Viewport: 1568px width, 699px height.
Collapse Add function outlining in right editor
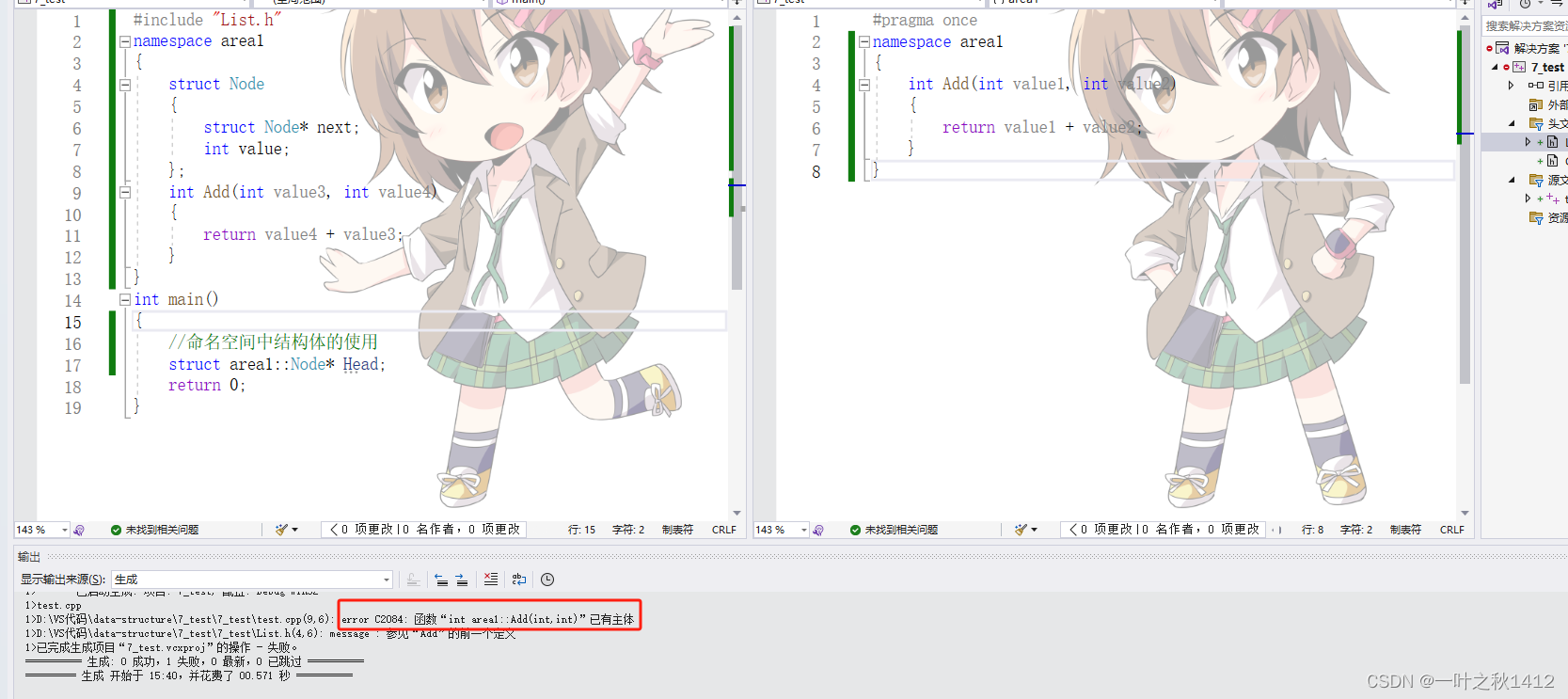(x=863, y=85)
